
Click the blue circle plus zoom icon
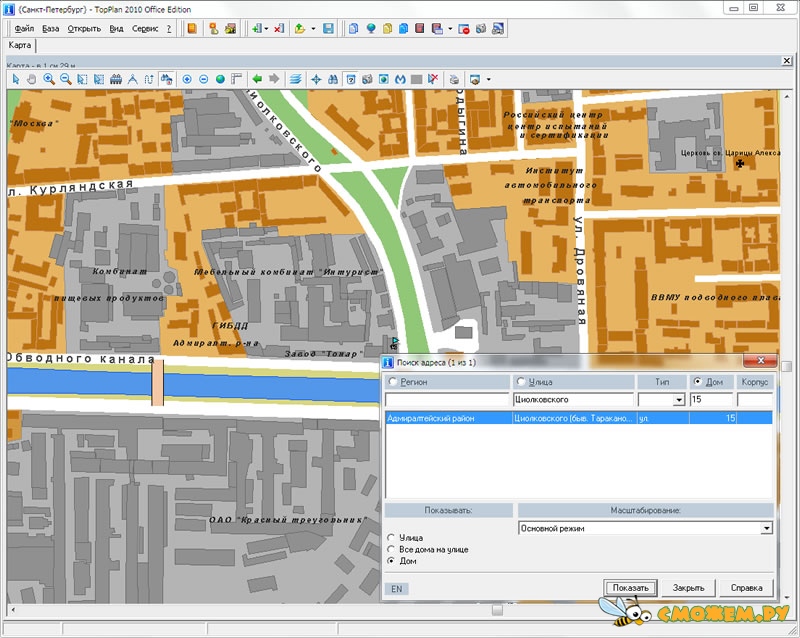click(187, 79)
